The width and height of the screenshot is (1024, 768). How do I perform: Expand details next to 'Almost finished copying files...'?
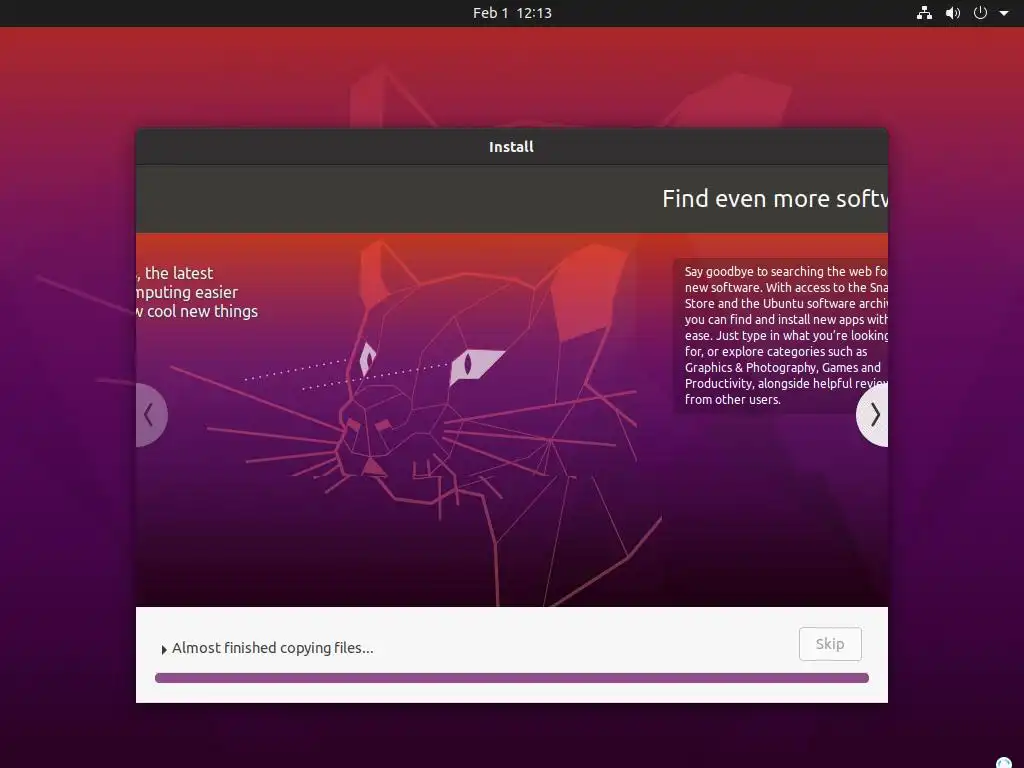(x=164, y=649)
